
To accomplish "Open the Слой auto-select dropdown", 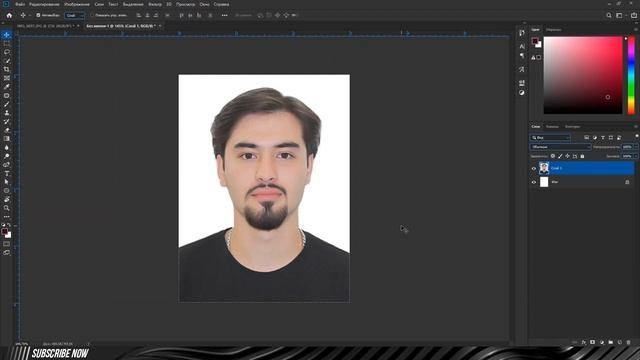I will [x=74, y=16].
